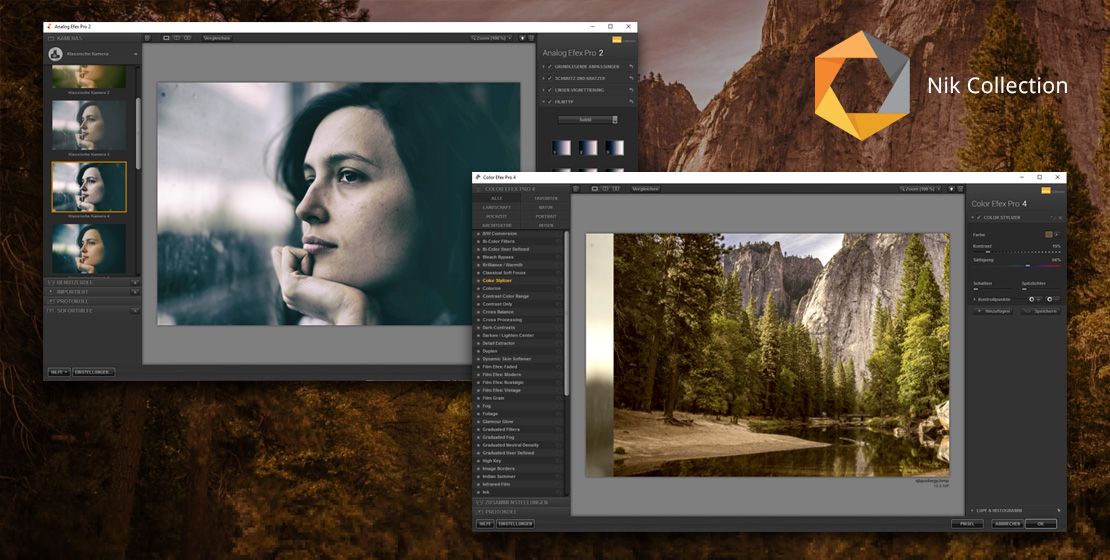The image size is (1110, 560).
Task: Click split preview icon in Analog Efex toolbar
Action: click(177, 38)
